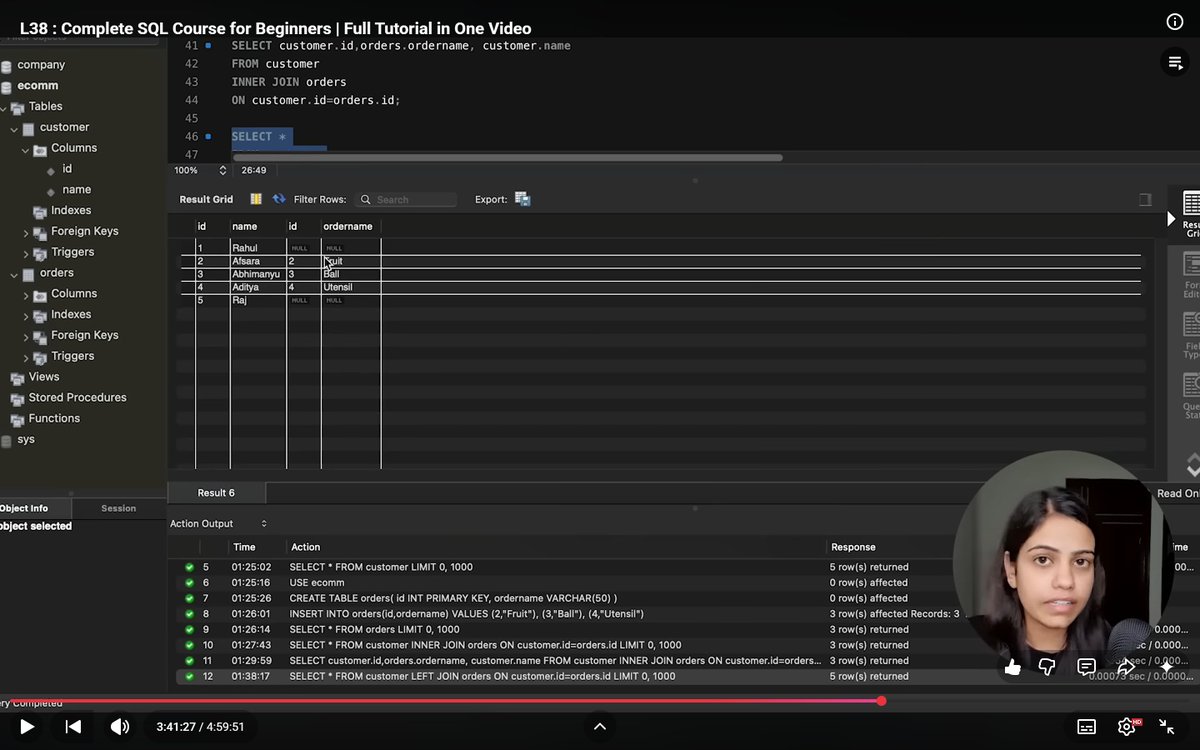Select the Stored Procedures folder
Image resolution: width=1200 pixels, height=750 pixels.
tap(78, 398)
